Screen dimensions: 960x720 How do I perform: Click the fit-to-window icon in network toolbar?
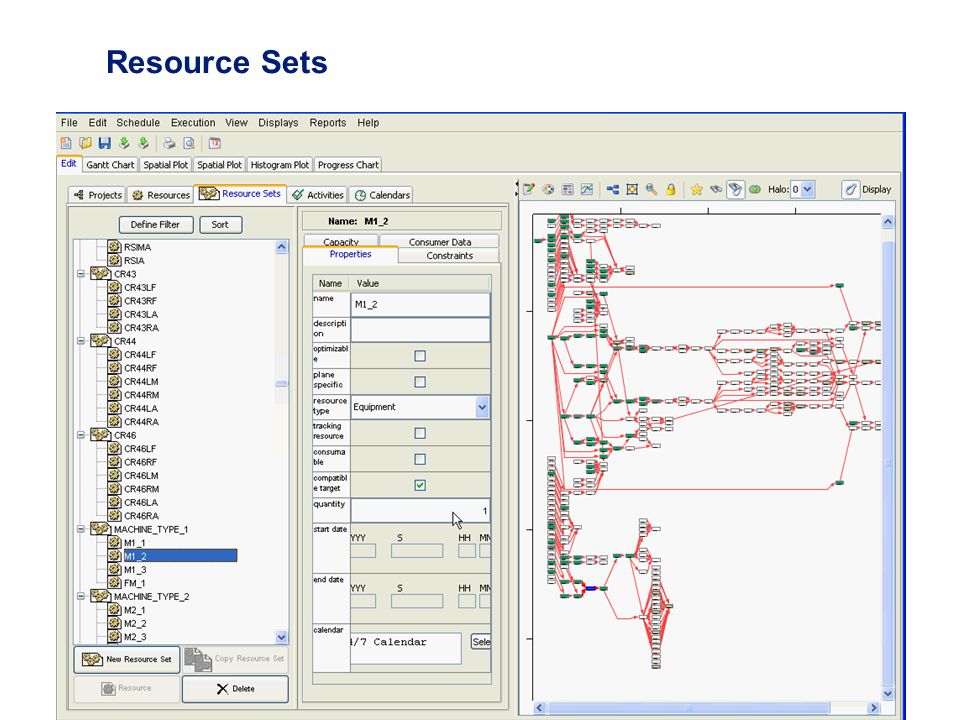632,189
